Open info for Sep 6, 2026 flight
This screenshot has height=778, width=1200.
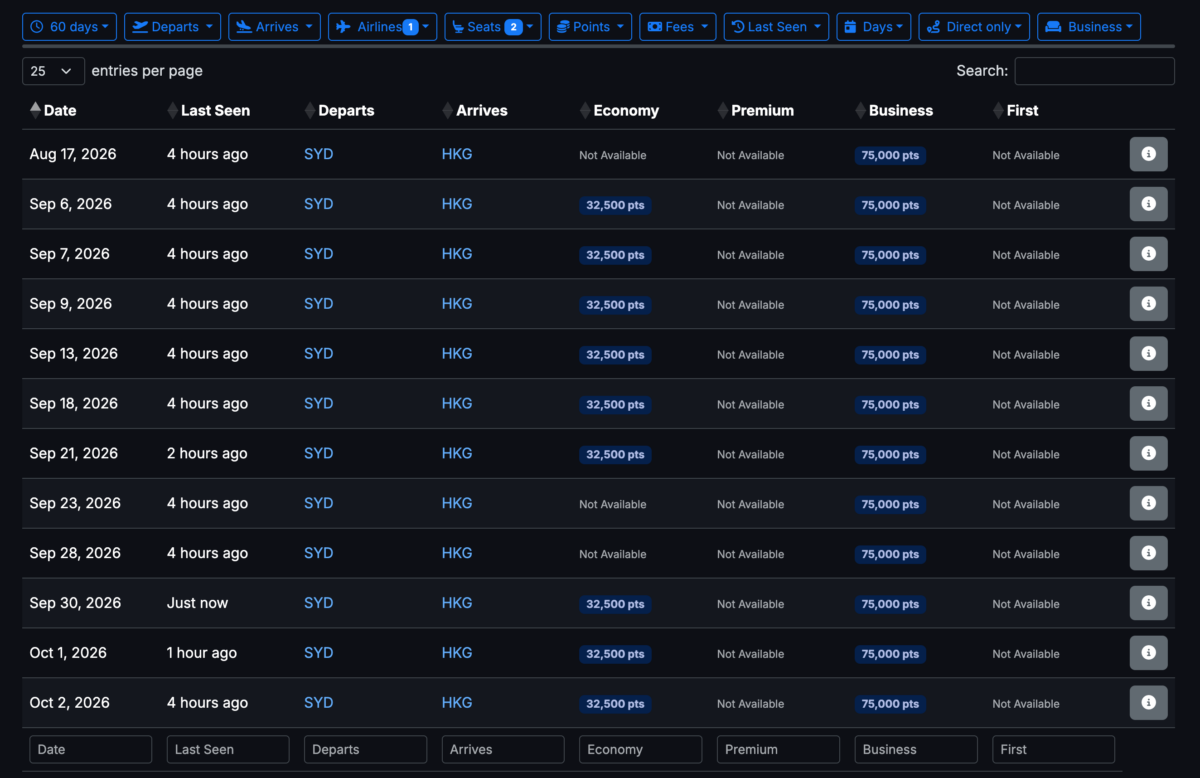(1148, 204)
